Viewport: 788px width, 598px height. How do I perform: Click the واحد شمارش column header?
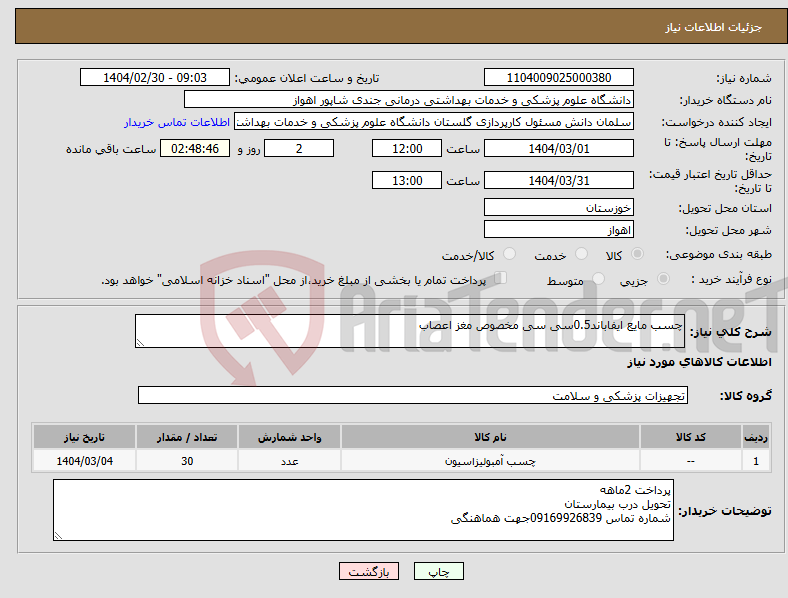[289, 437]
